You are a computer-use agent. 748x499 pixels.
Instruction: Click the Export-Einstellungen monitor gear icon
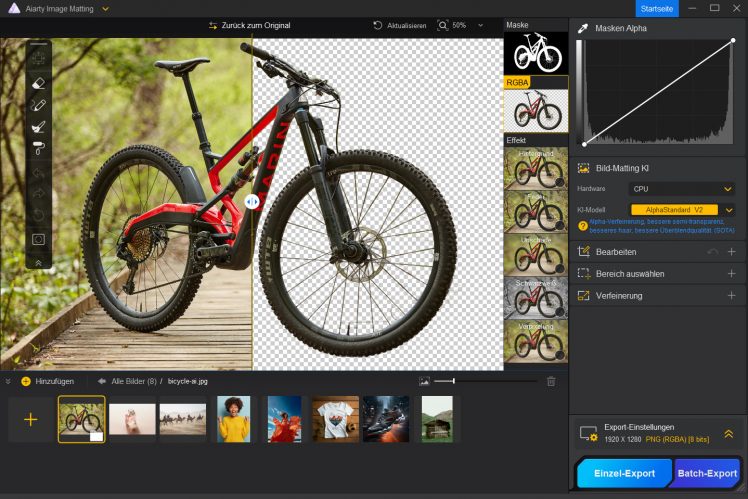pyautogui.click(x=588, y=434)
